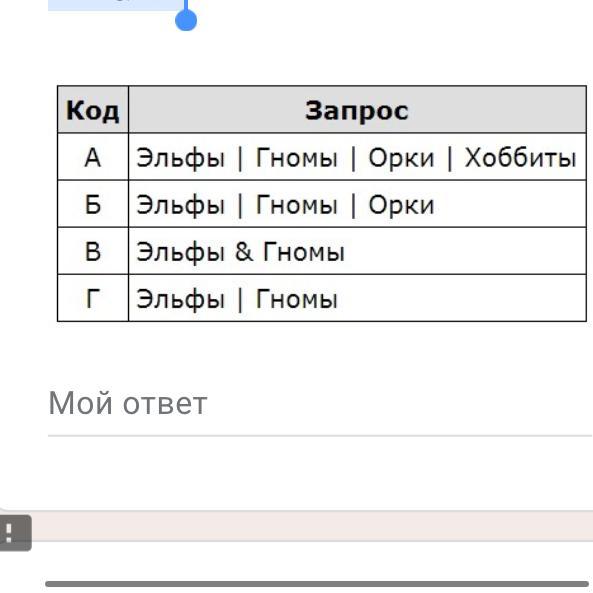Tap the word "Эльфы" in row Б
Screen dimensions: 593x593
180,206
